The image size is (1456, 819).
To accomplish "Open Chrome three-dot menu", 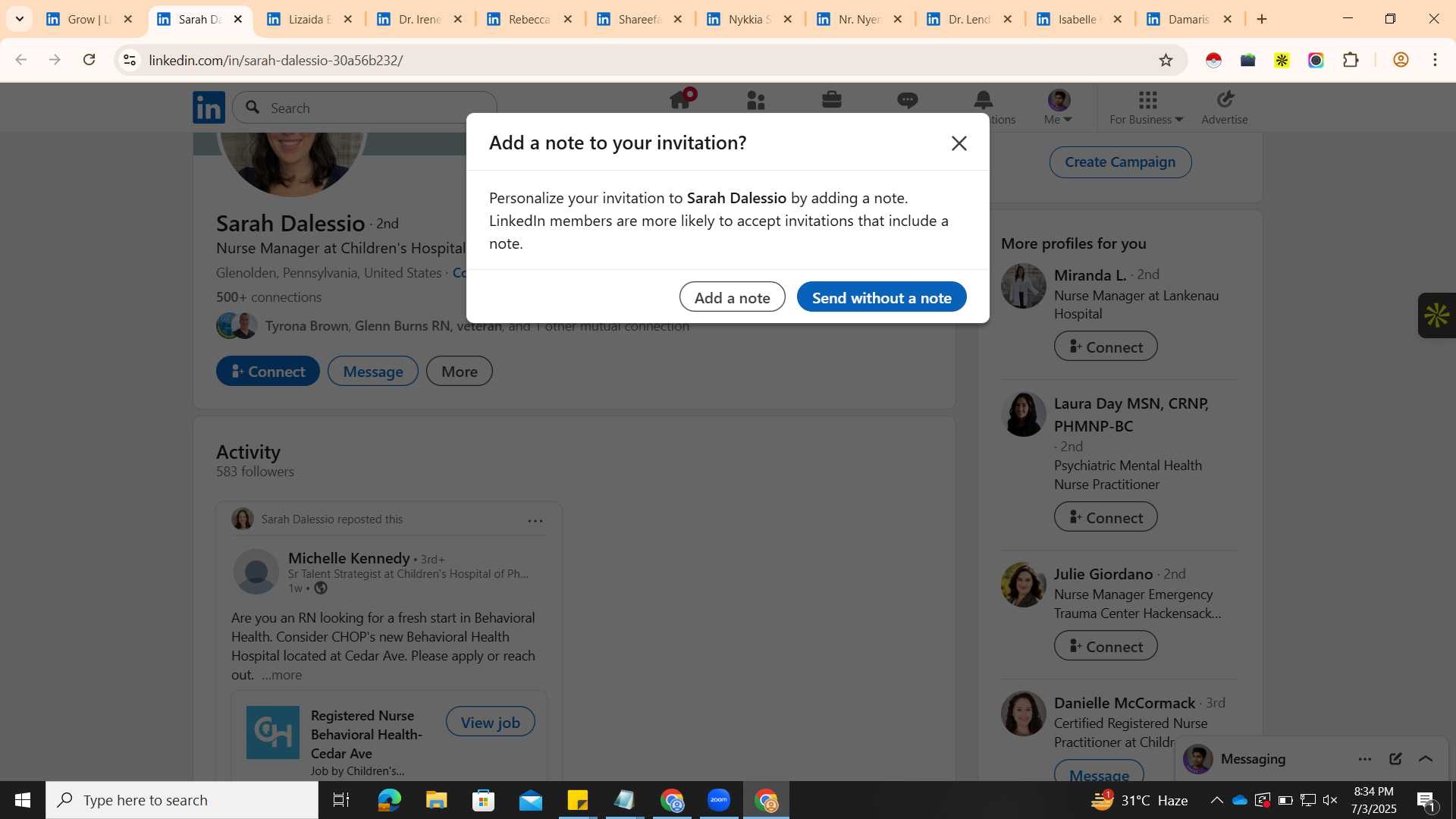I will [x=1435, y=60].
